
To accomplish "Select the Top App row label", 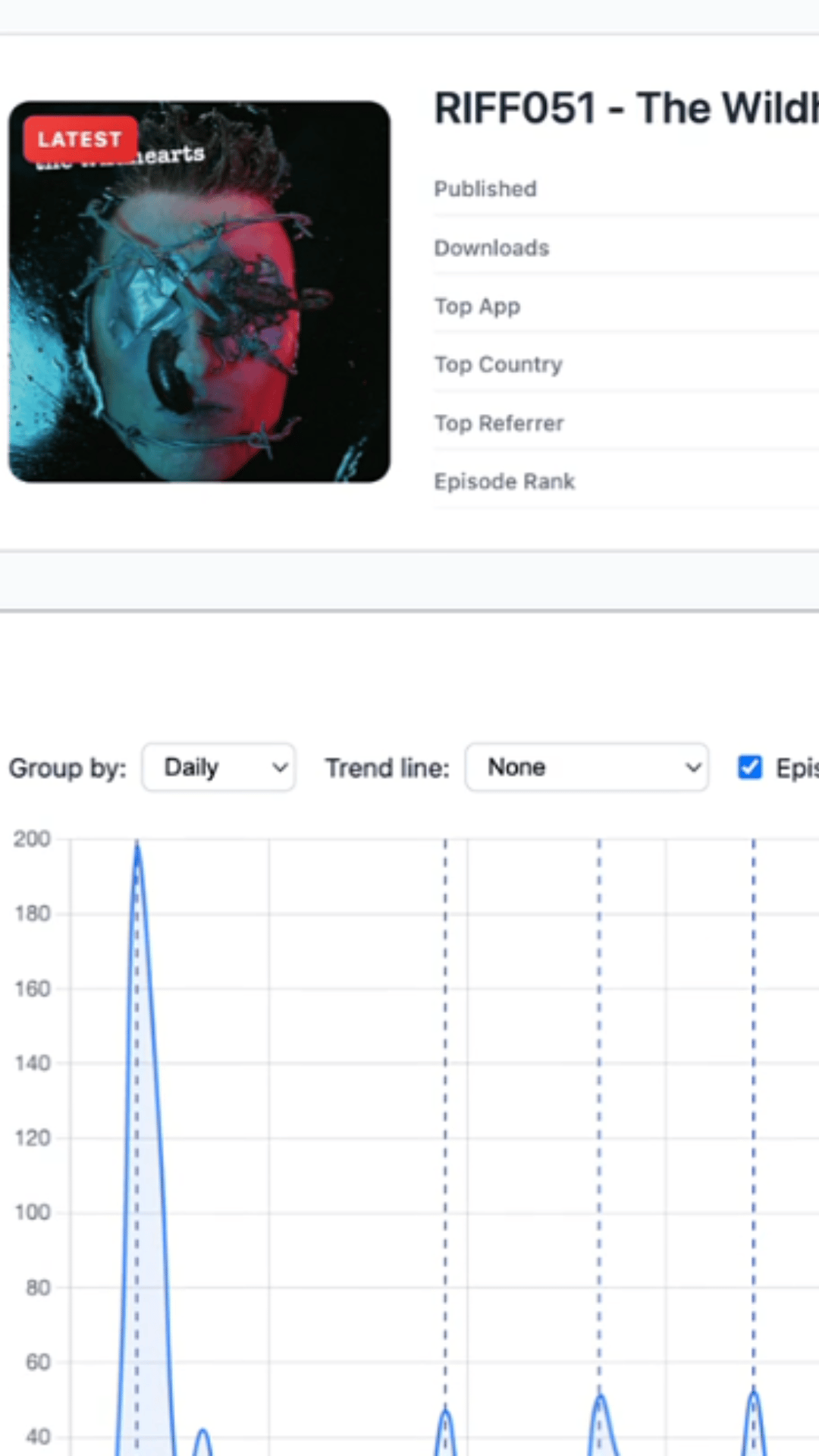I will coord(477,306).
